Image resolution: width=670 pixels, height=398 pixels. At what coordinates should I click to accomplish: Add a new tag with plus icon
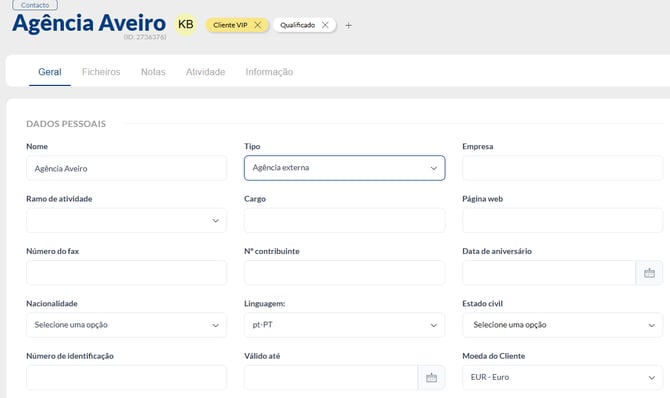349,26
